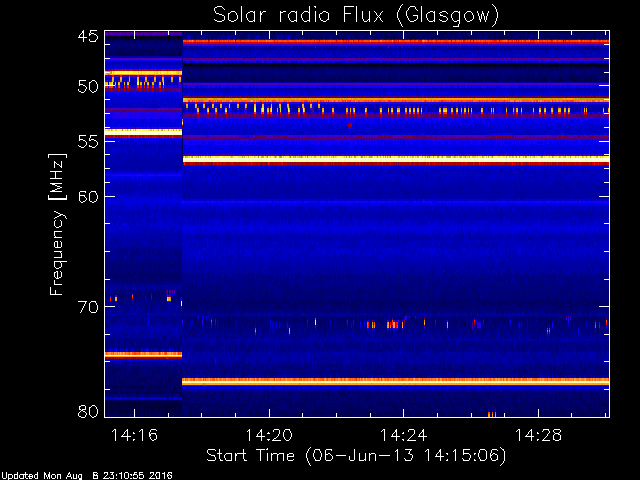Image resolution: width=640 pixels, height=480 pixels.
Task: Click the '14:20' time tick label
Action: (x=269, y=435)
